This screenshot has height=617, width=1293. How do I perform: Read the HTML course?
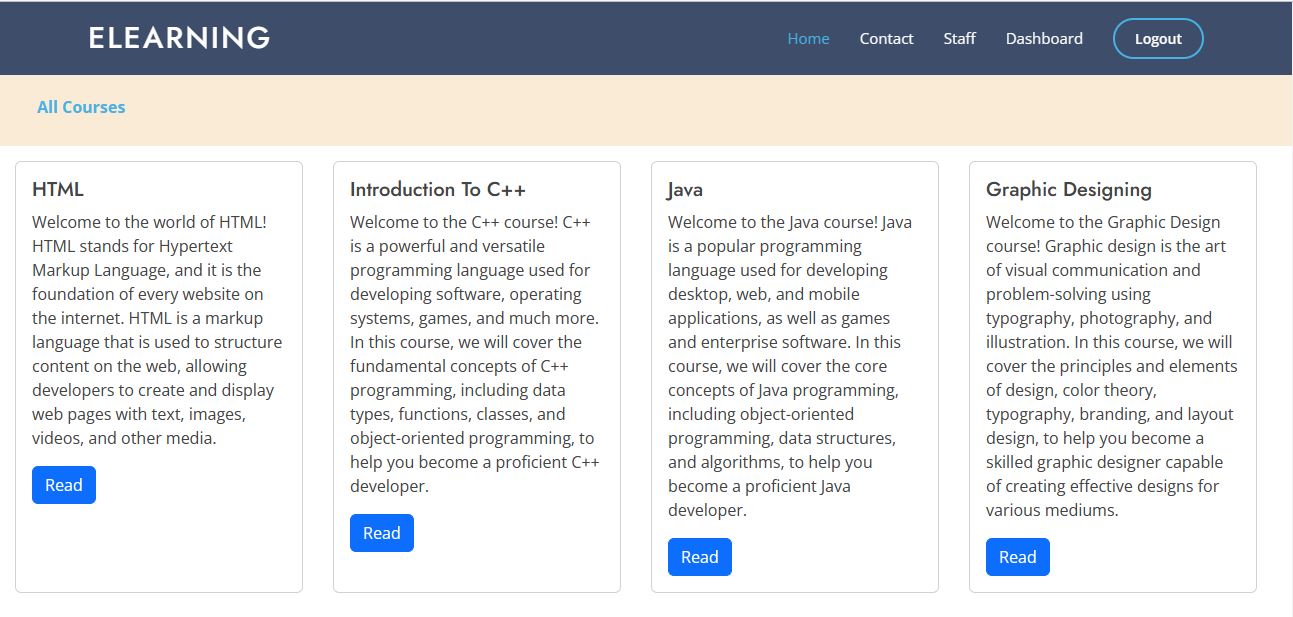point(63,484)
